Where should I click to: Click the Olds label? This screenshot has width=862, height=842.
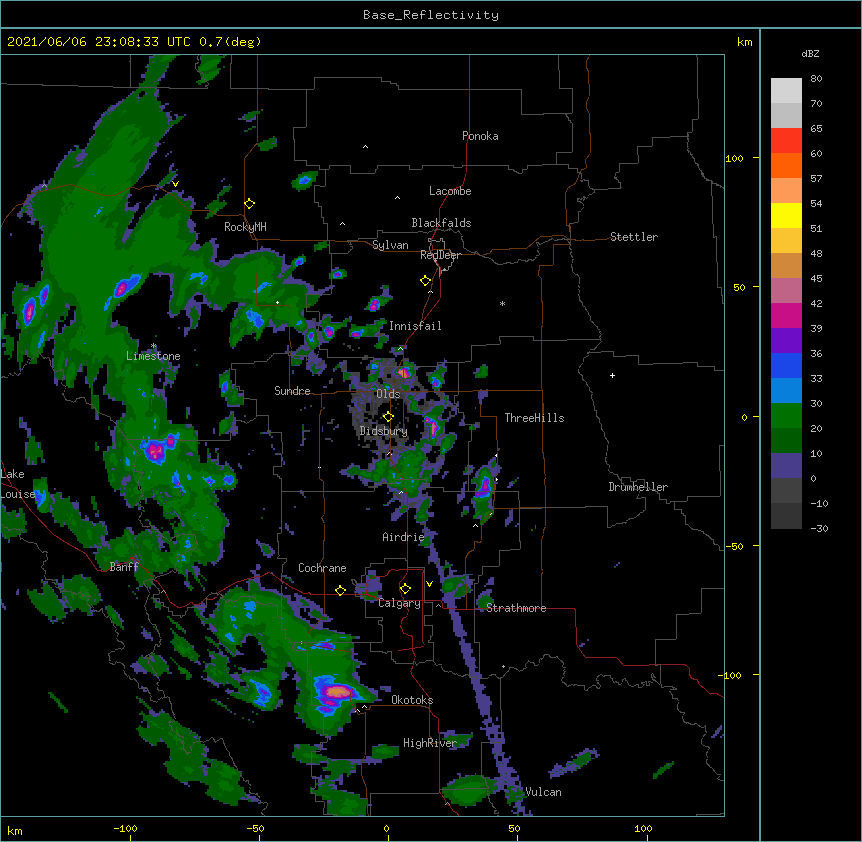point(388,394)
